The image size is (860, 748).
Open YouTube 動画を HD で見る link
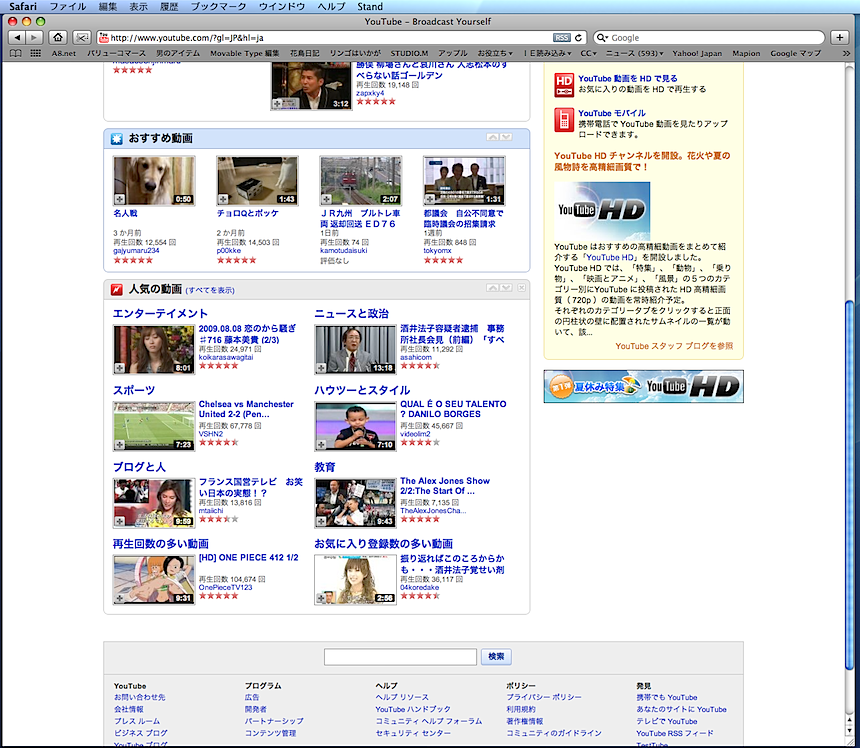pyautogui.click(x=627, y=78)
